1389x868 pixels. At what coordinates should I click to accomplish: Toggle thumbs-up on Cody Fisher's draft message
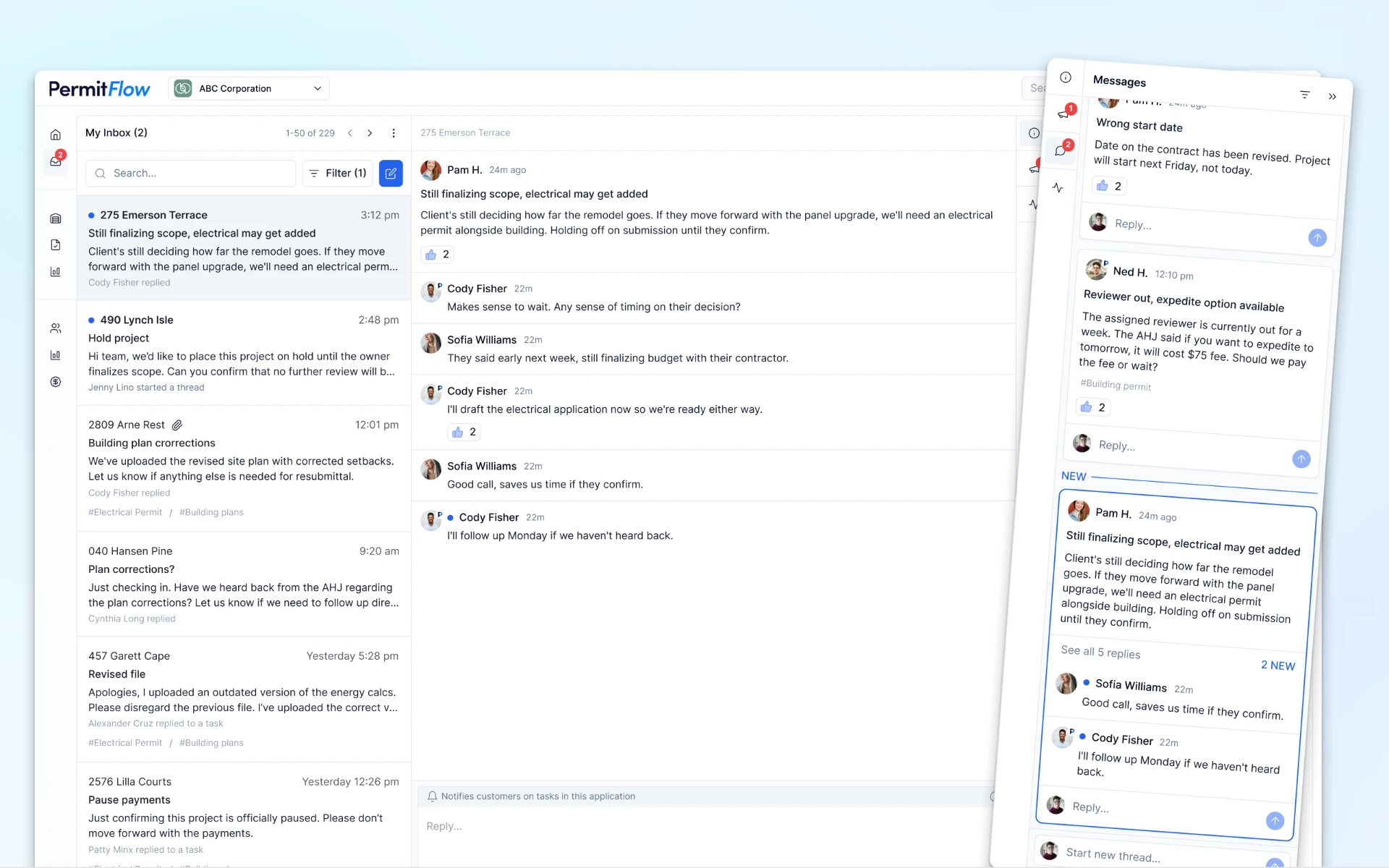click(464, 432)
